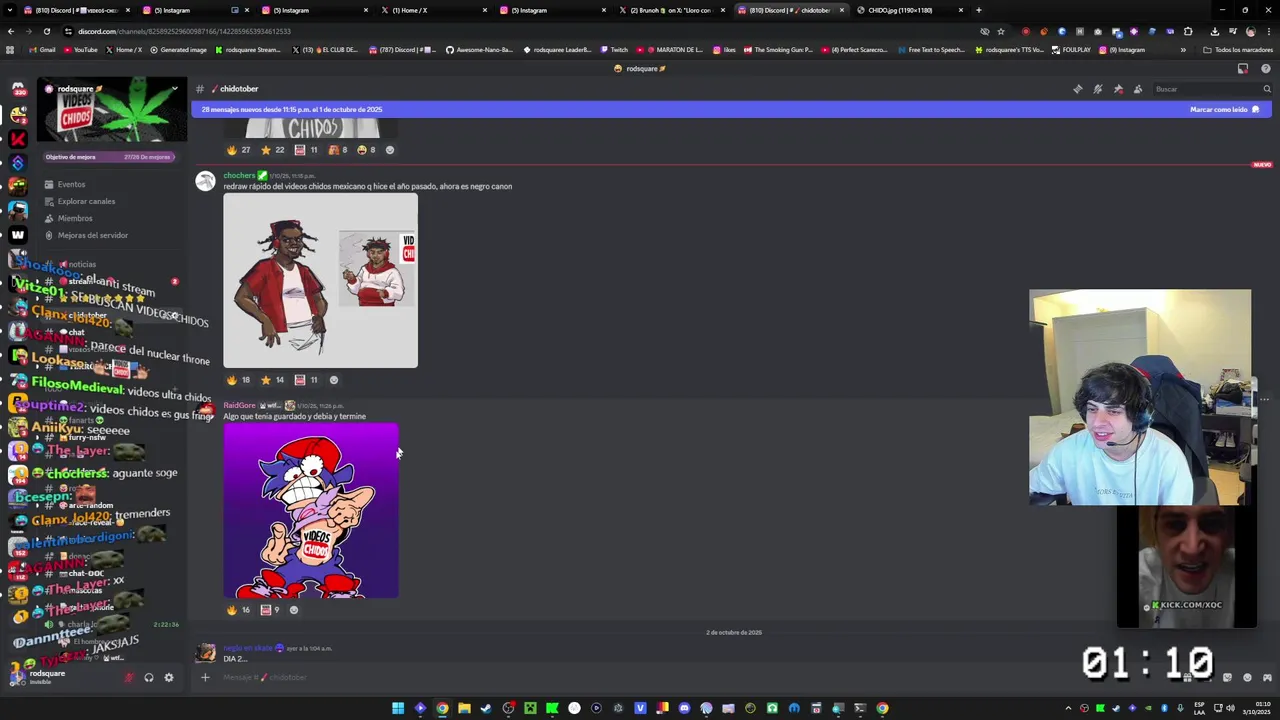This screenshot has height=720, width=1280.
Task: Toggle the member list icon
Action: tap(1138, 89)
